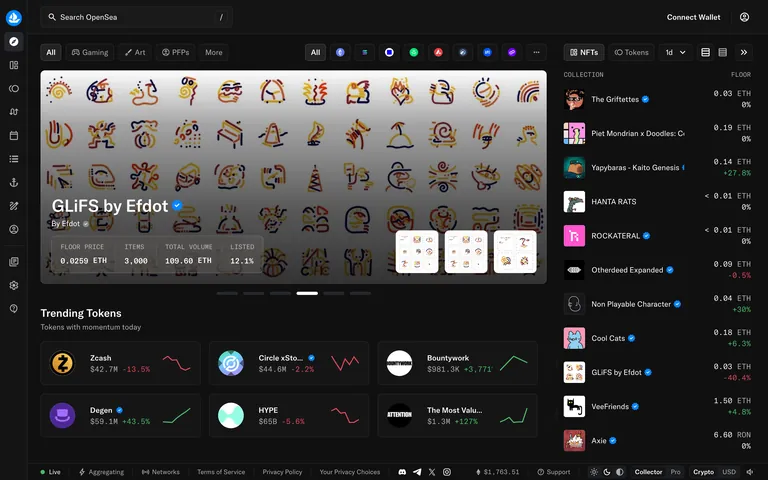Open the Cool Cats collection row
The image size is (768, 480).
pos(657,338)
